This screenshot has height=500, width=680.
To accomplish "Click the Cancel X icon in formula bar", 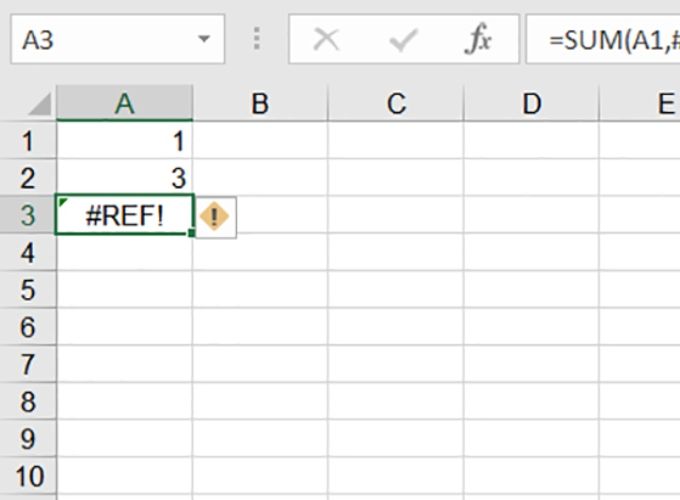I will pos(326,39).
